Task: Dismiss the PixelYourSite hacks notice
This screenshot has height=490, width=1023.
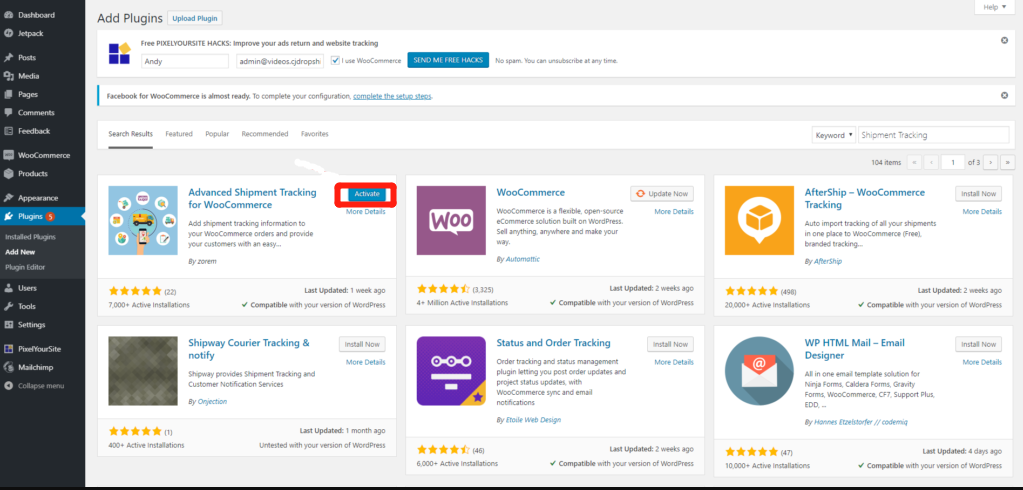Action: [1004, 40]
